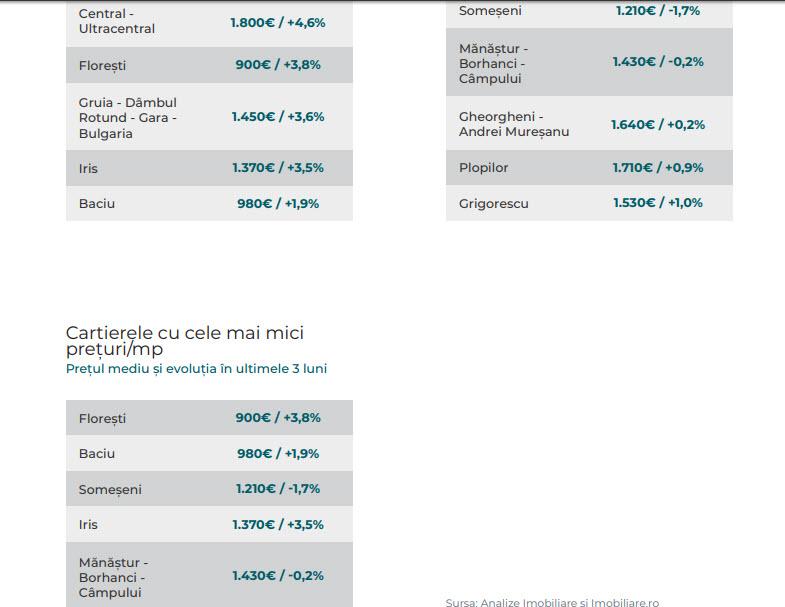Select the 1.800€ / +4,6% price value
The height and width of the screenshot is (607, 785).
278,22
